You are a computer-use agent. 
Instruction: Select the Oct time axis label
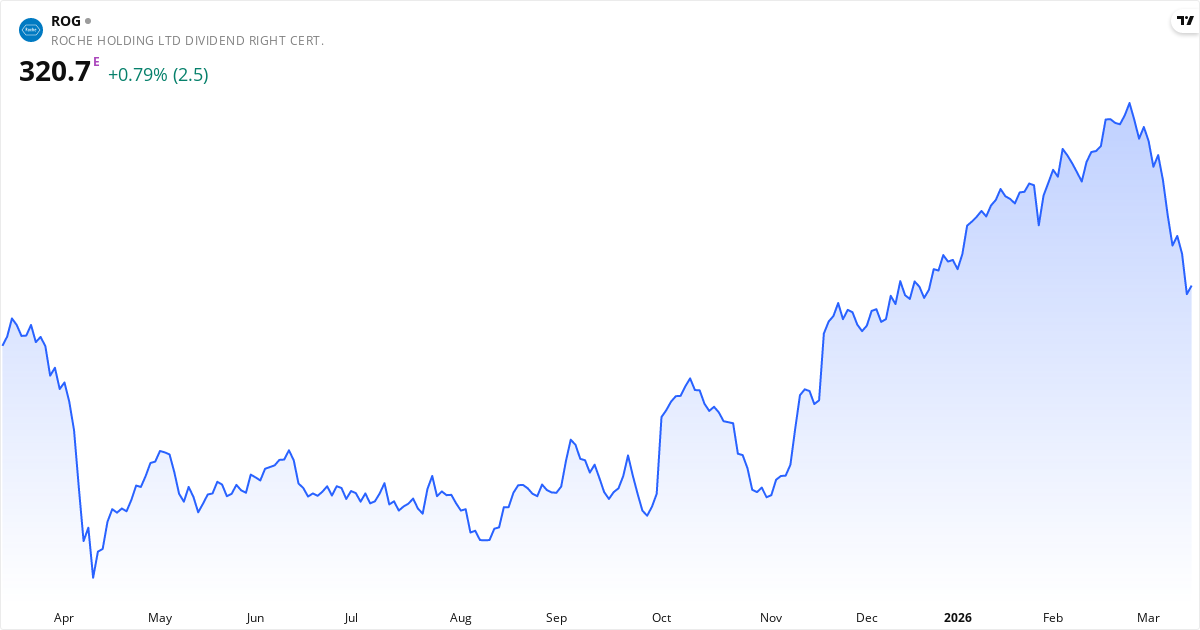(661, 618)
